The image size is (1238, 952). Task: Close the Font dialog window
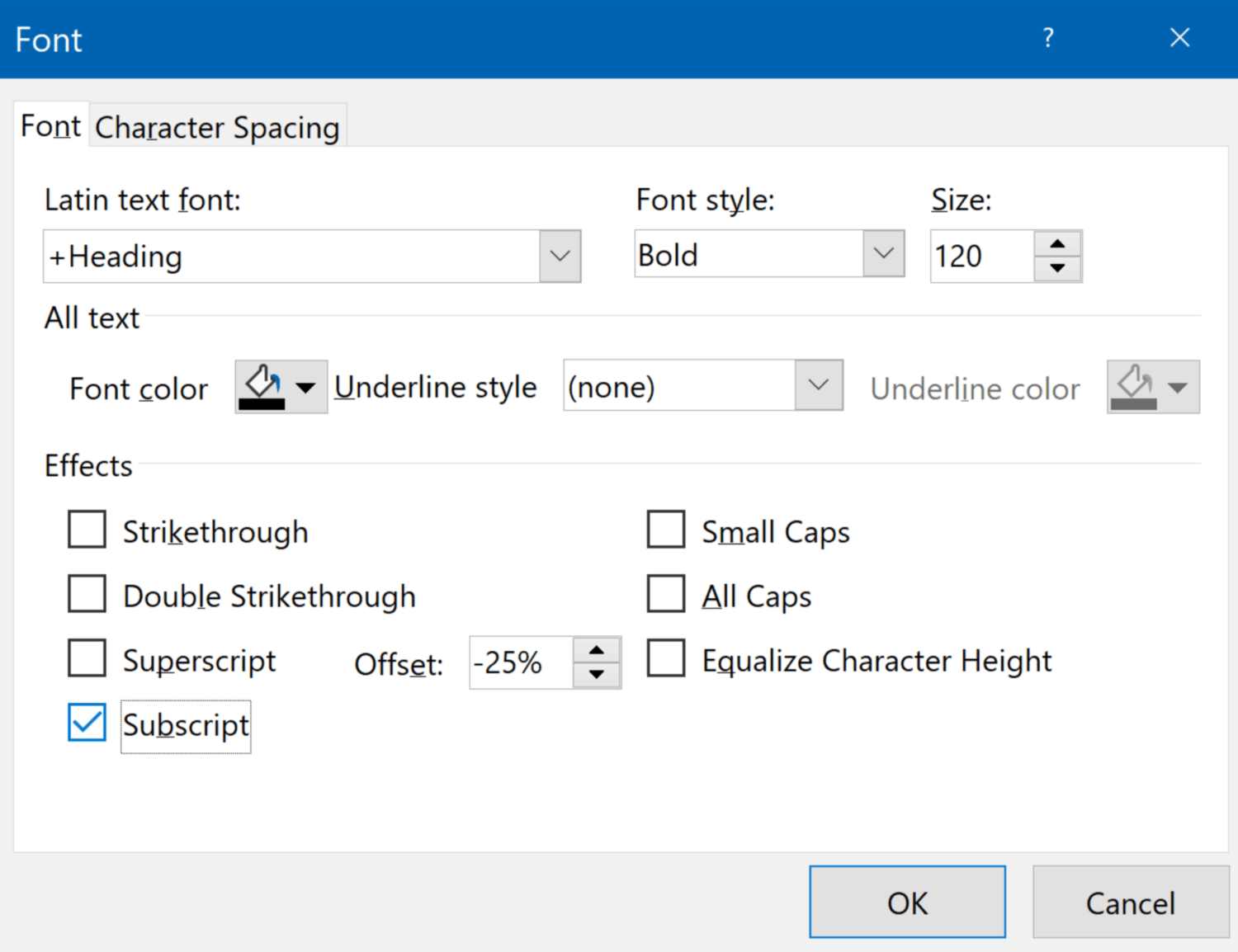tap(1179, 38)
